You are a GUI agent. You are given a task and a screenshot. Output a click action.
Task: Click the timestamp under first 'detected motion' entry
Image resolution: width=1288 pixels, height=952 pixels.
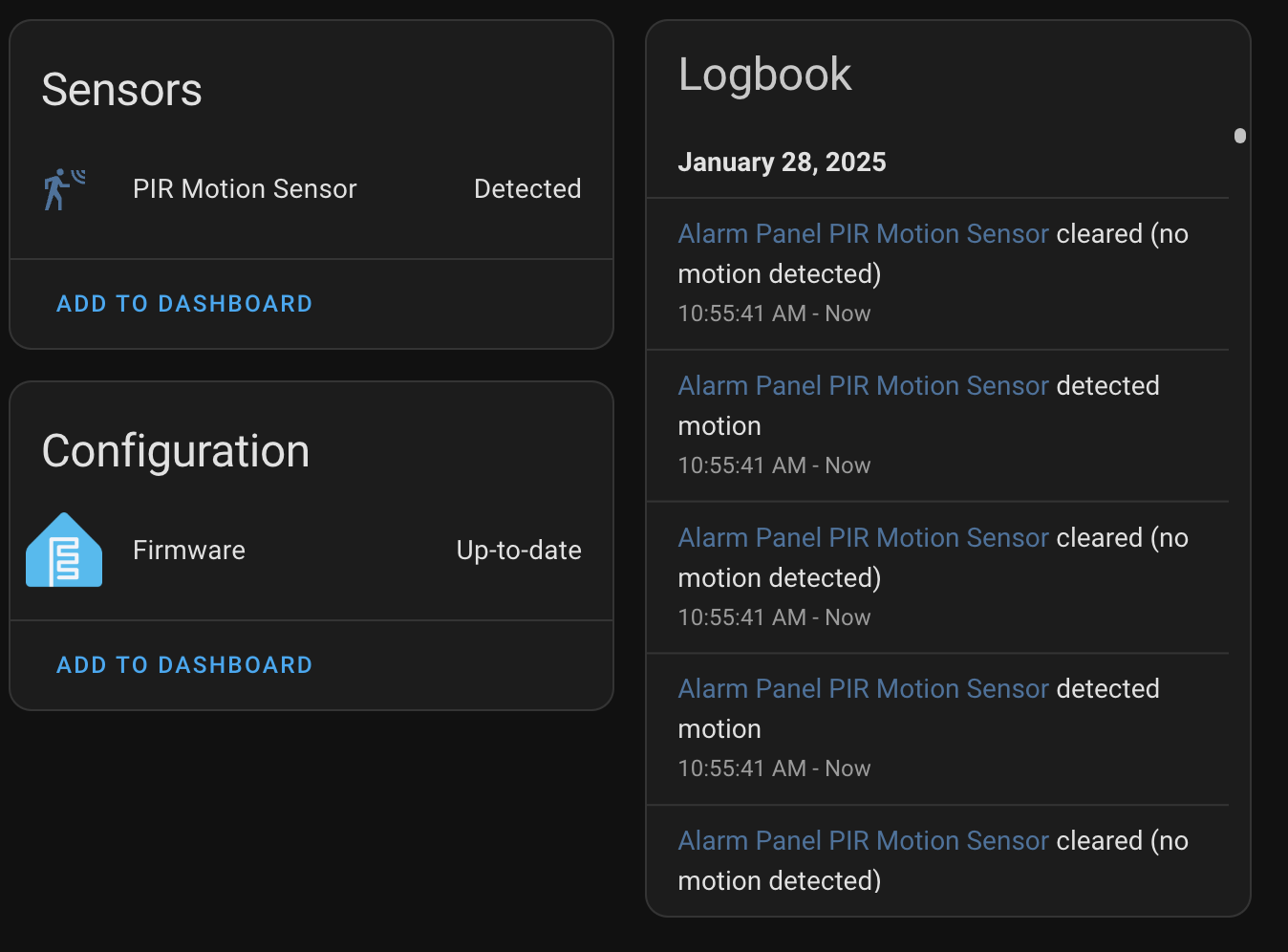coord(774,465)
